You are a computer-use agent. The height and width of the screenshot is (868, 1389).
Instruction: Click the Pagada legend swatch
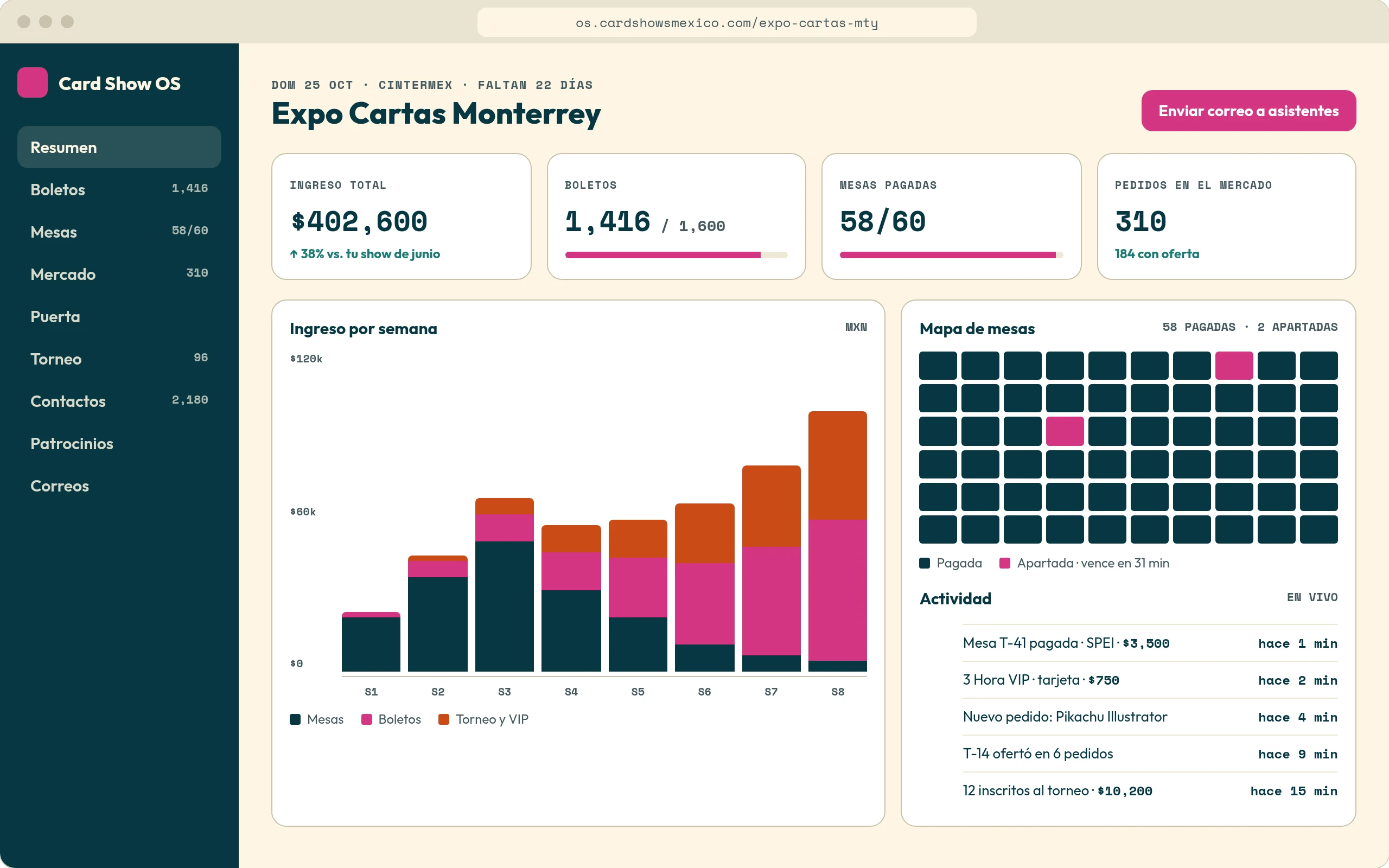925,563
